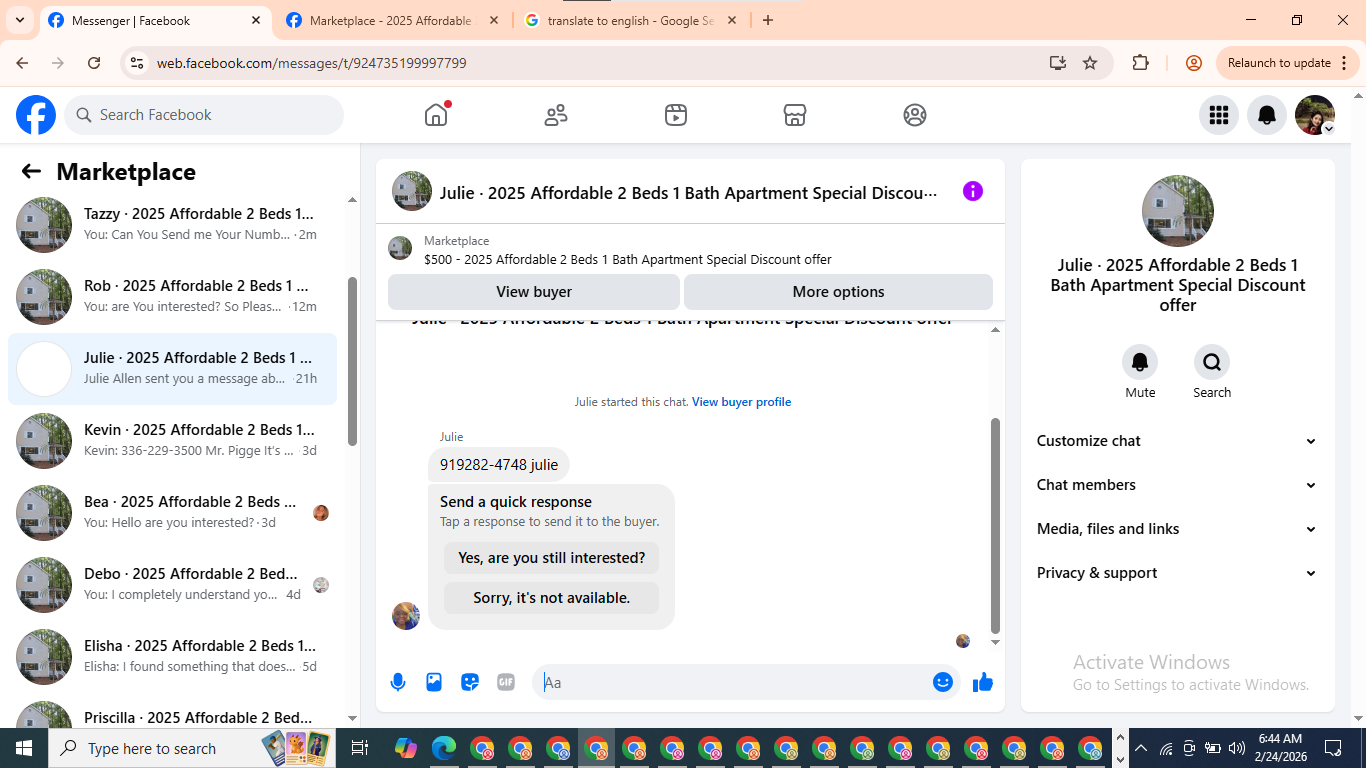Open the Video/Watch icon in top navigation
Screen dimensions: 1366x768
click(676, 115)
